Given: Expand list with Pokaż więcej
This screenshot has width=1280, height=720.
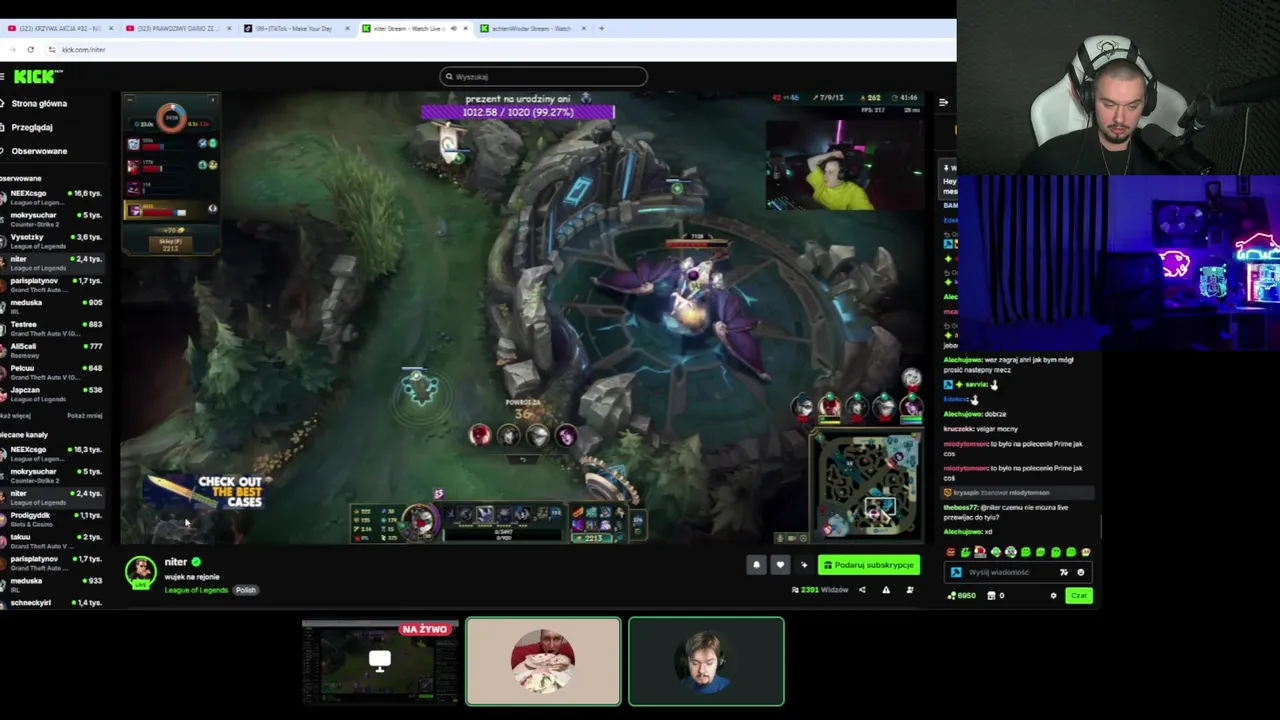Looking at the screenshot, I should [x=15, y=415].
